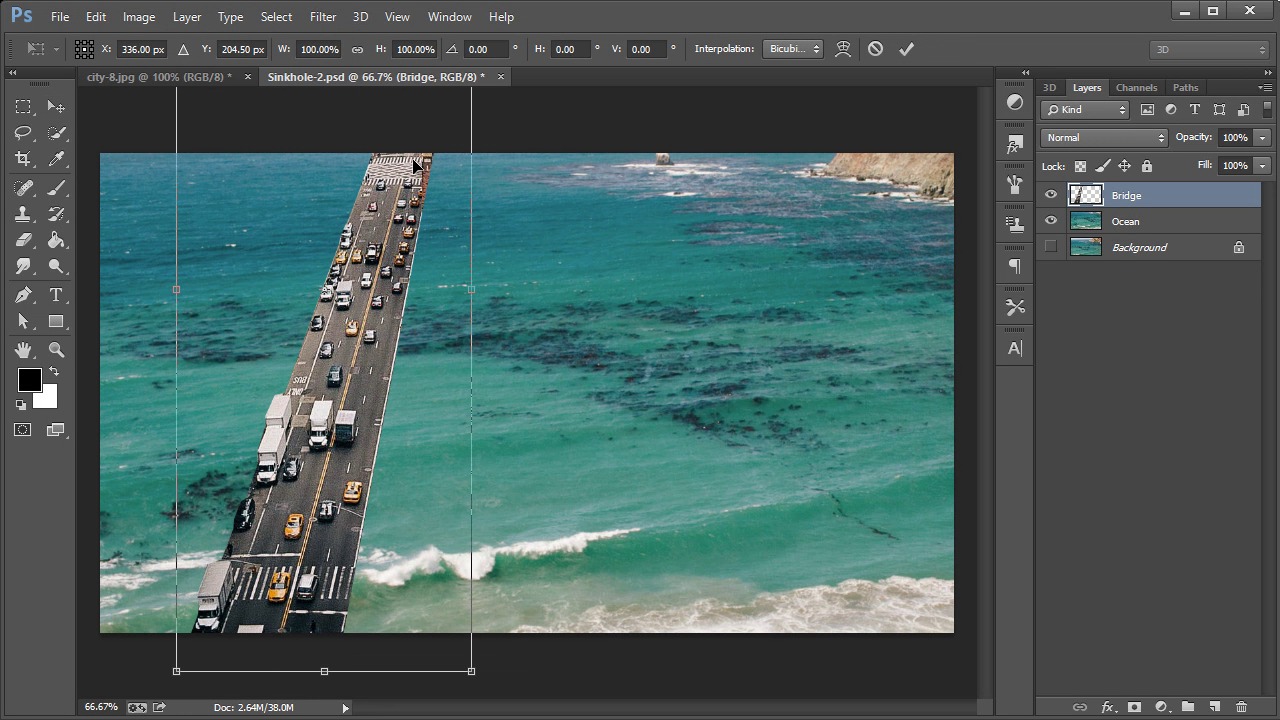Delete layer using trash icon in Layers panel
Image resolution: width=1280 pixels, height=720 pixels.
point(1241,707)
